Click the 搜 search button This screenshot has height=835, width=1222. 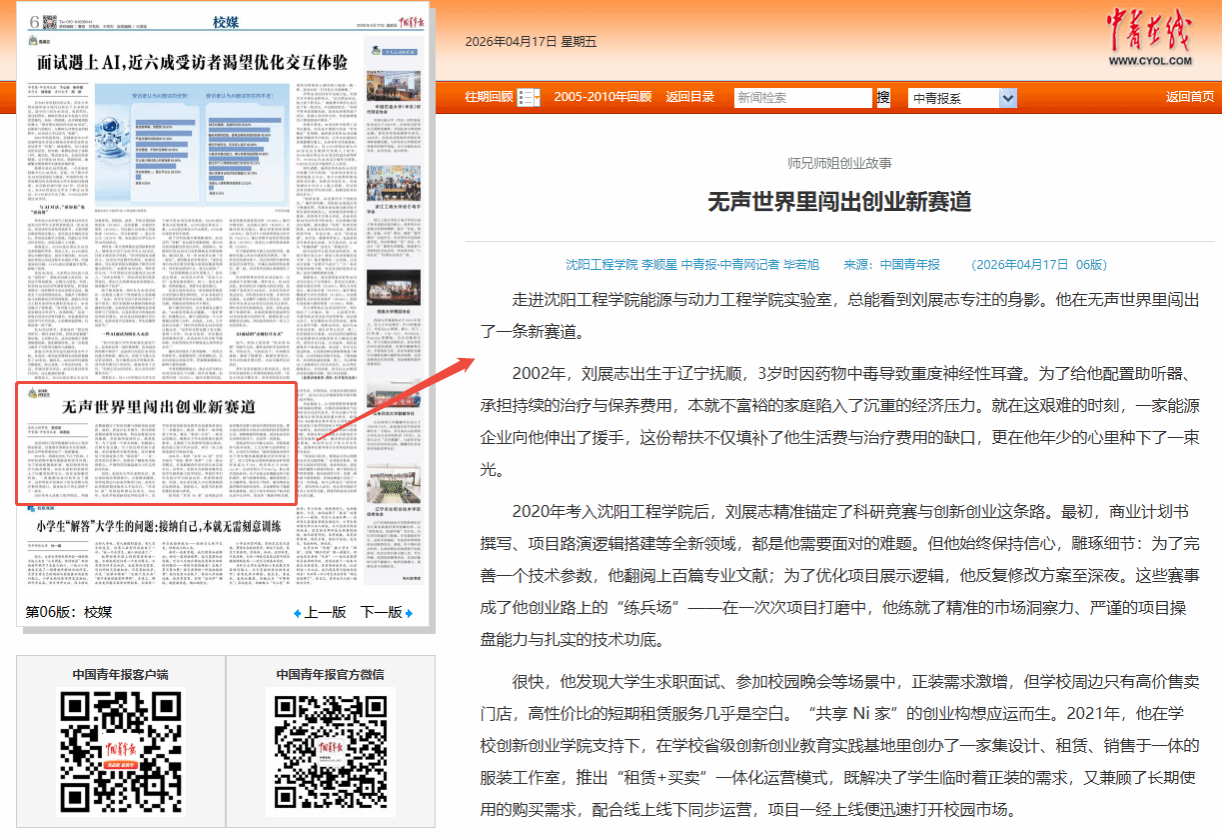point(883,97)
